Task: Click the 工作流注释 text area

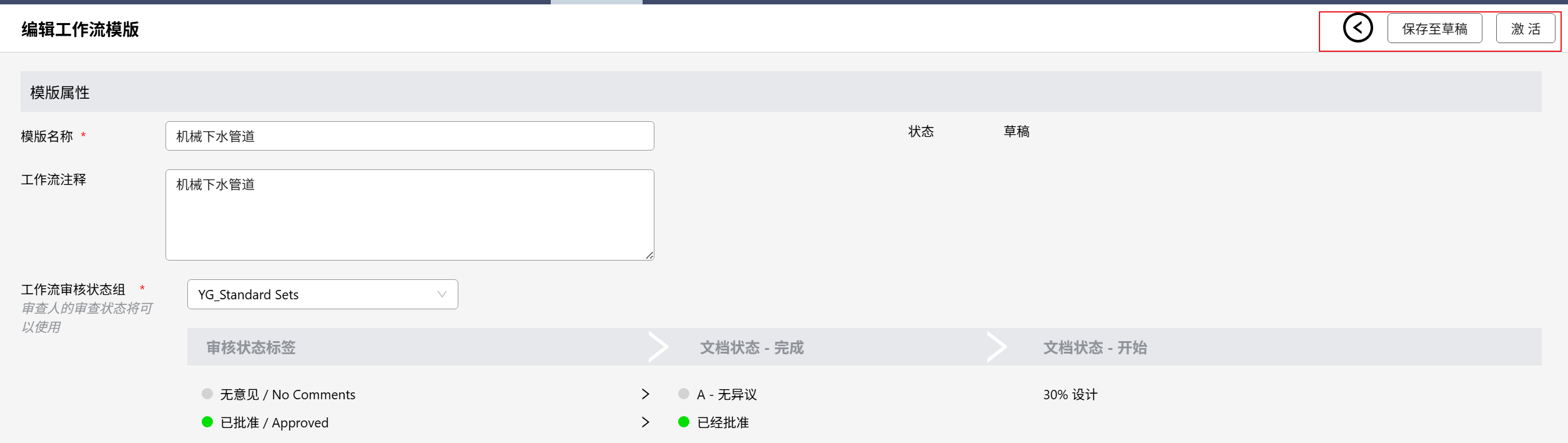Action: pyautogui.click(x=410, y=214)
